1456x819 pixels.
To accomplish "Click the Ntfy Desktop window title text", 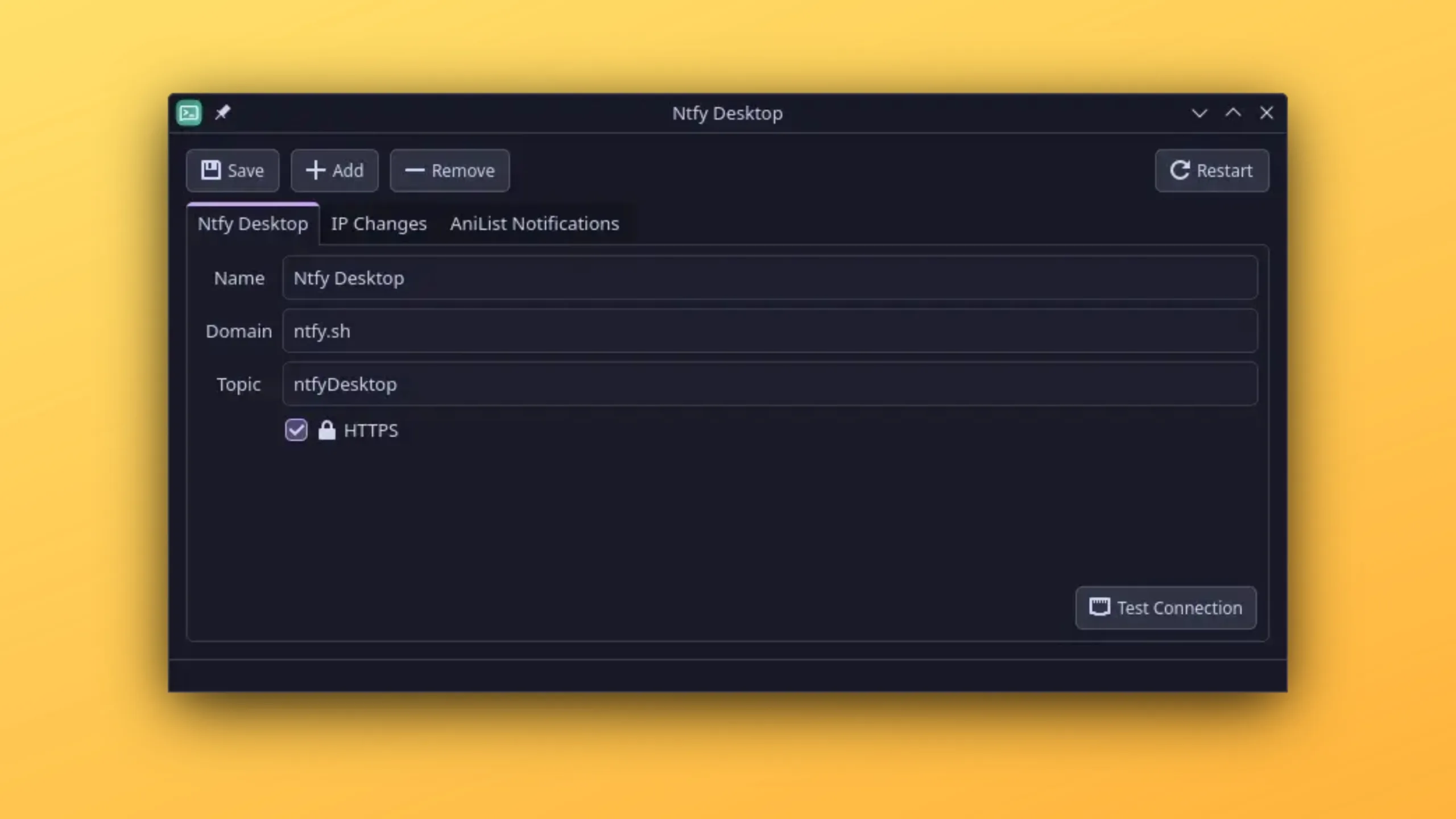I will pyautogui.click(x=727, y=113).
